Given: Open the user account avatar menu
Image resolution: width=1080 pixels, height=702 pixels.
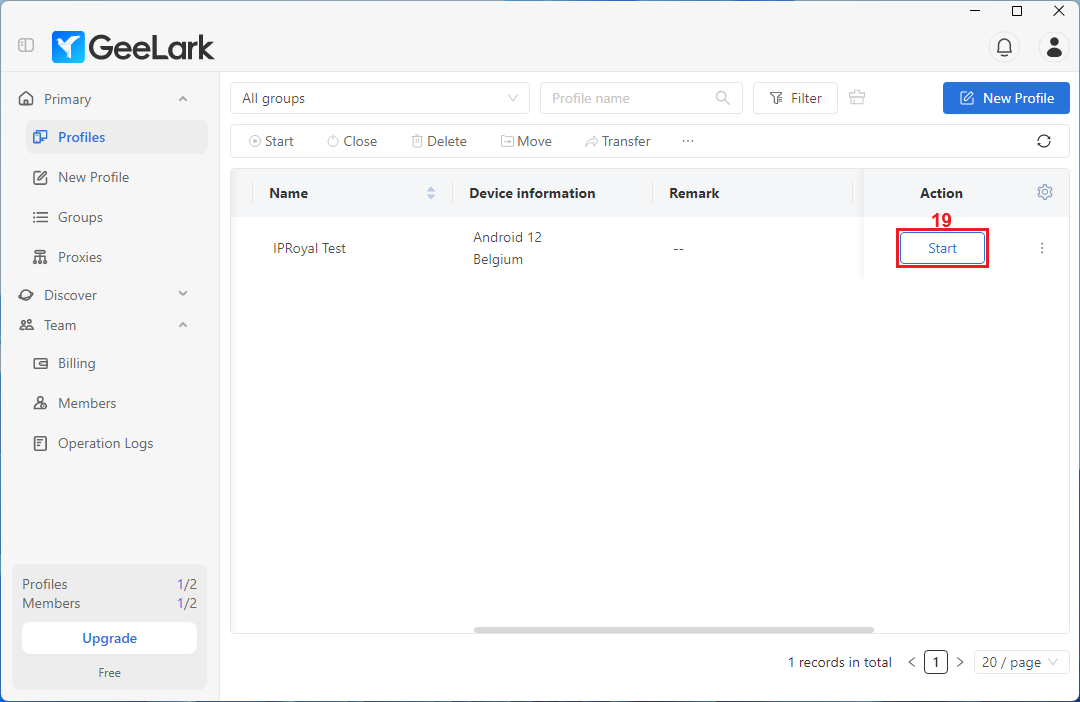Looking at the screenshot, I should pos(1054,46).
